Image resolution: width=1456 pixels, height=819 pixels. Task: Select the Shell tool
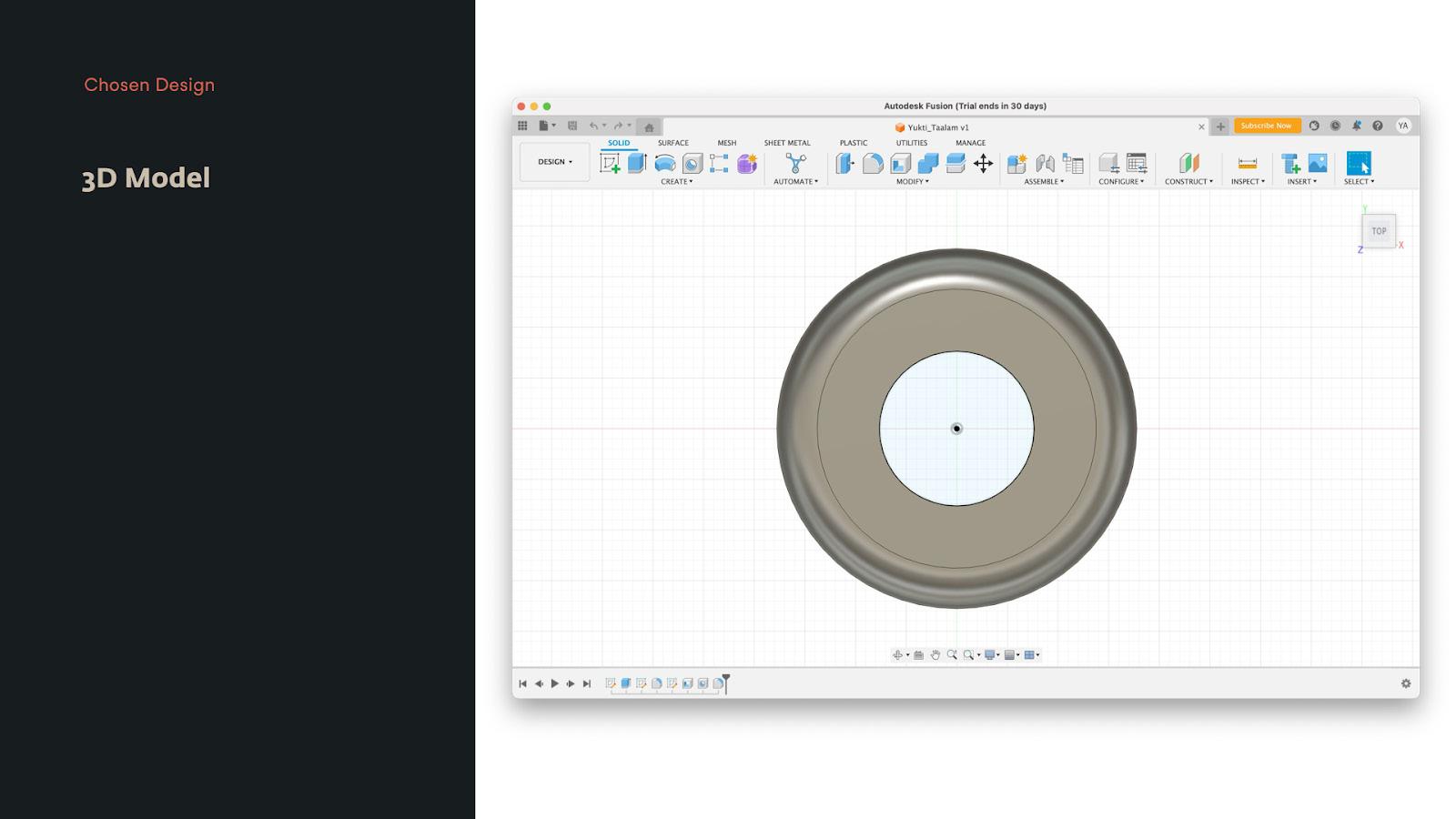coord(901,163)
